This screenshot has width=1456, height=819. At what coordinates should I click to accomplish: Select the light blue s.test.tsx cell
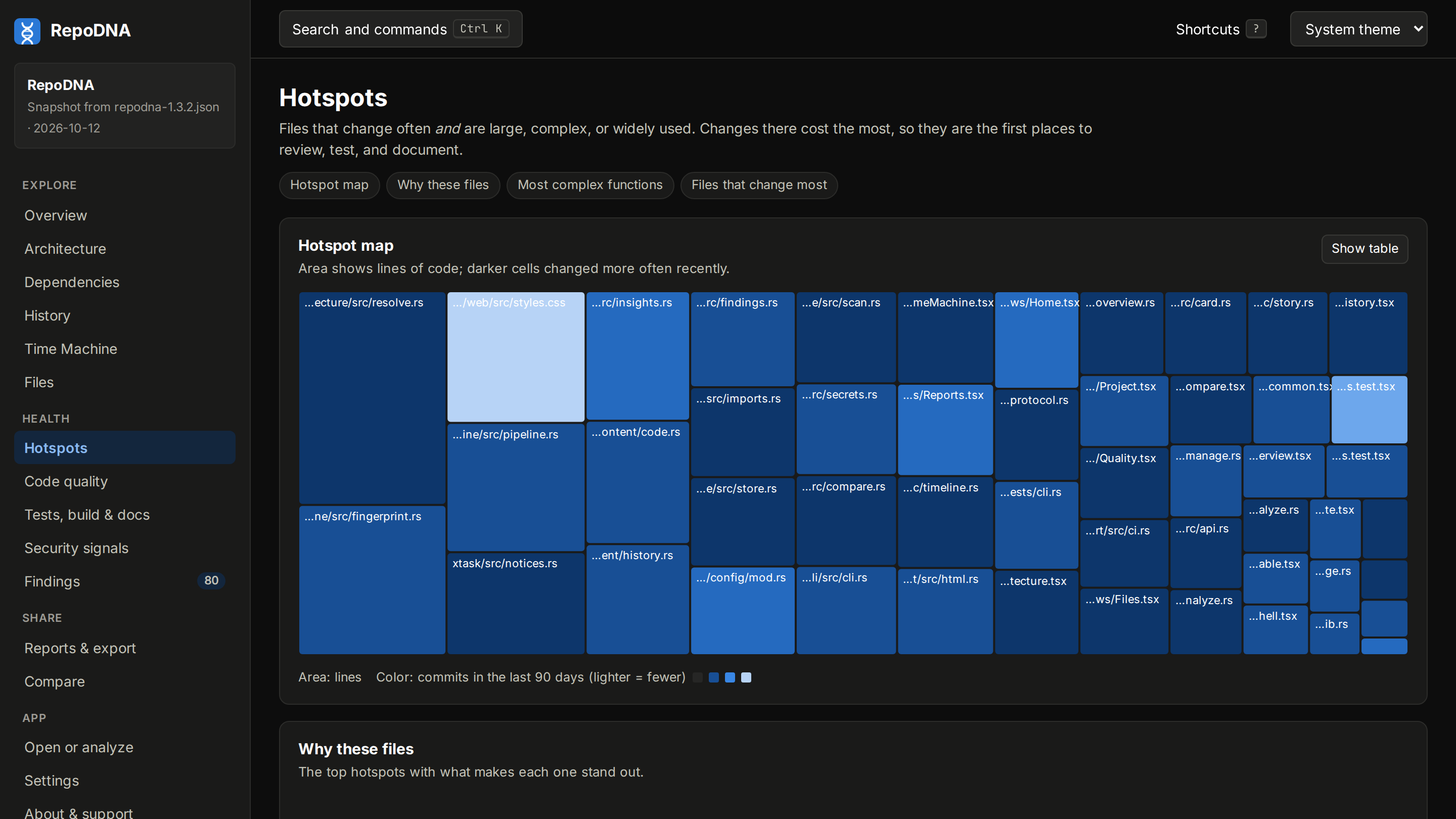[1369, 410]
